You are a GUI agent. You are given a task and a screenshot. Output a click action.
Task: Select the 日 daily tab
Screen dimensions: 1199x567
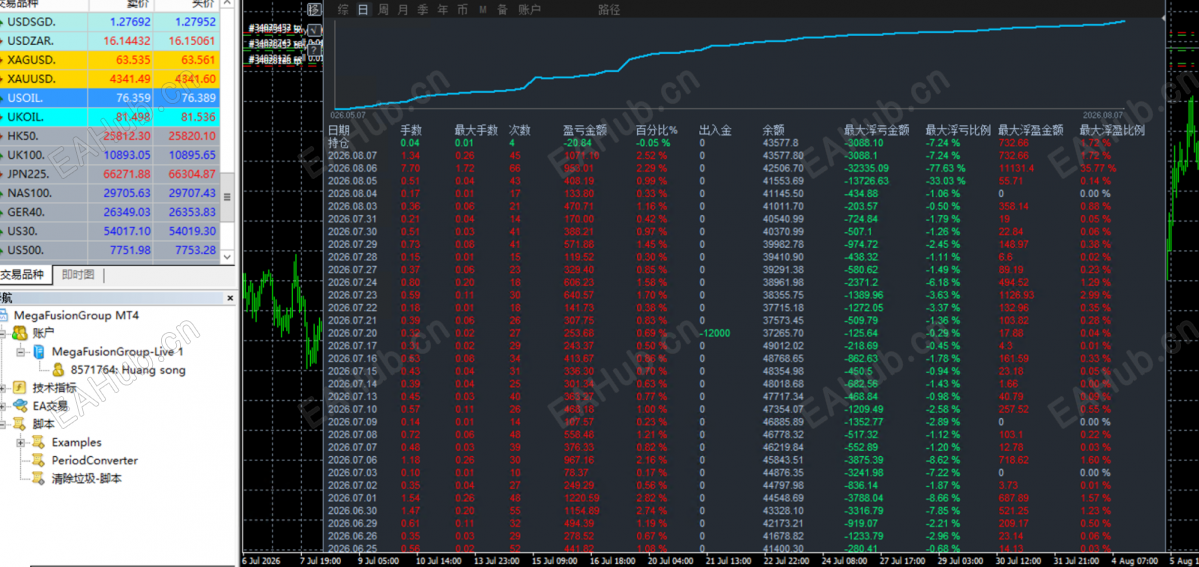click(x=362, y=10)
